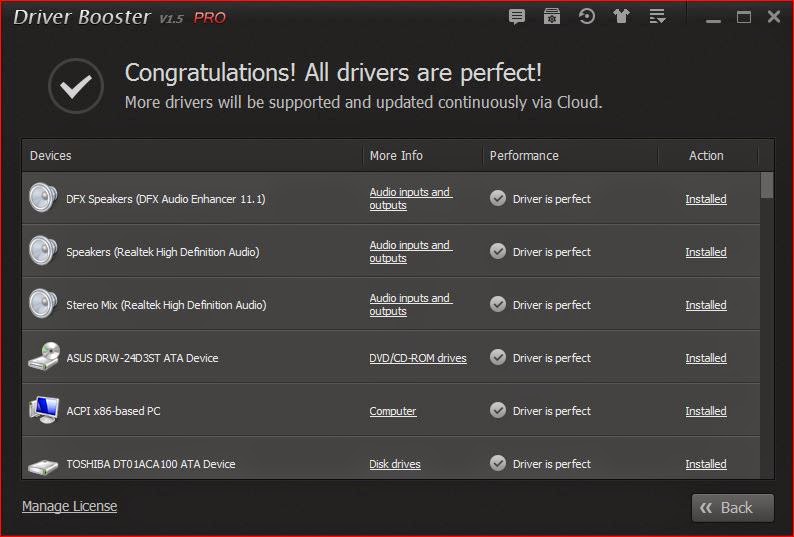Click the Stereo Mix speaker icon
Image resolution: width=794 pixels, height=537 pixels.
(x=43, y=304)
